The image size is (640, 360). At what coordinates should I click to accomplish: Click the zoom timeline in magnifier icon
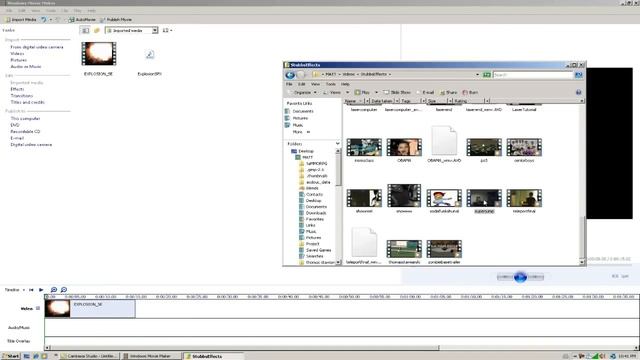pyautogui.click(x=53, y=290)
